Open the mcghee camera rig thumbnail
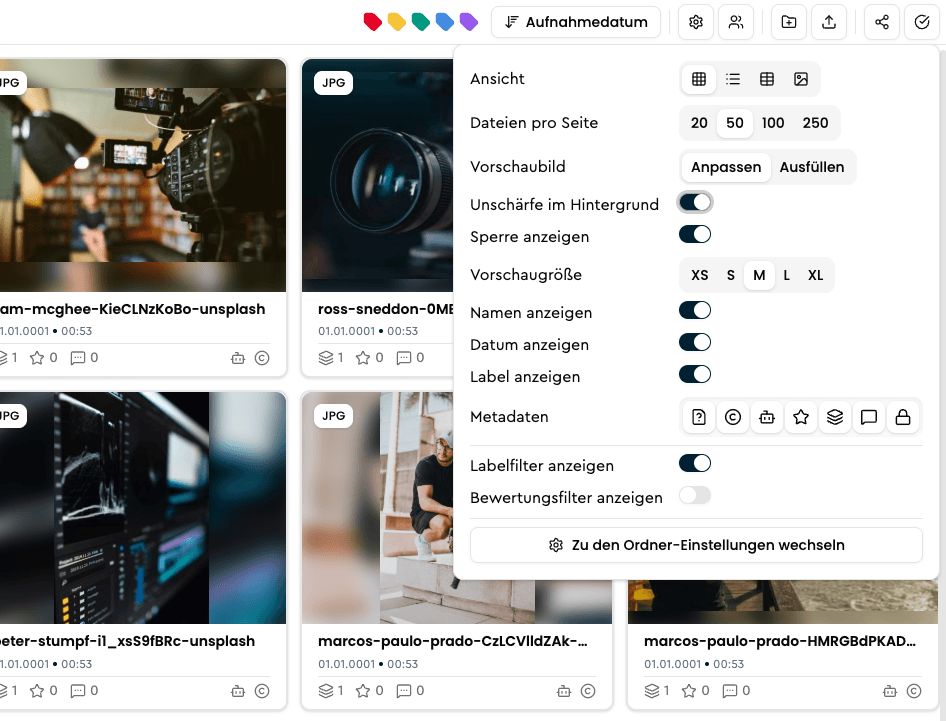Image resolution: width=946 pixels, height=721 pixels. click(x=142, y=175)
